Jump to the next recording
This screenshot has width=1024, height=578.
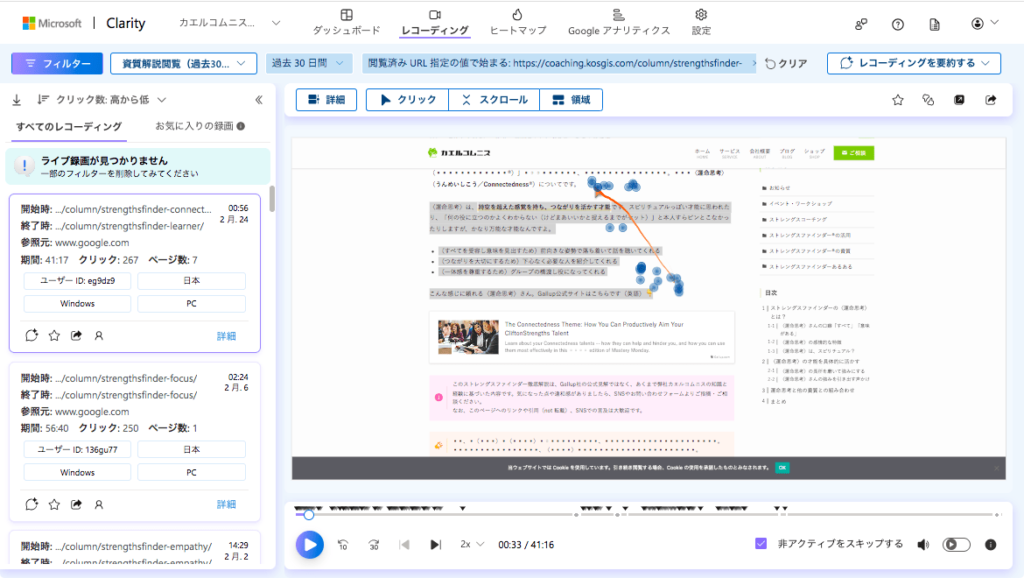pyautogui.click(x=436, y=545)
